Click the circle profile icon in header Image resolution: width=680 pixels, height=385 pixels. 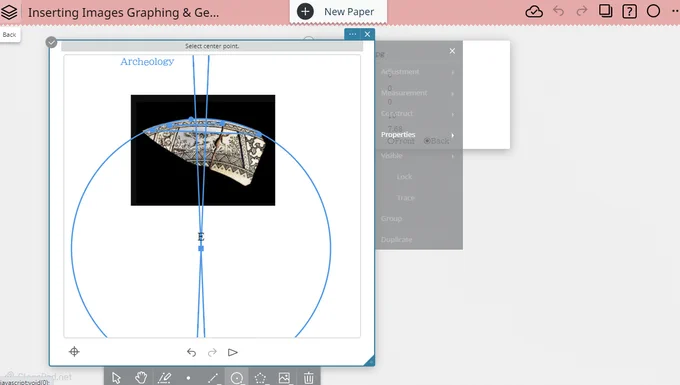pyautogui.click(x=653, y=11)
